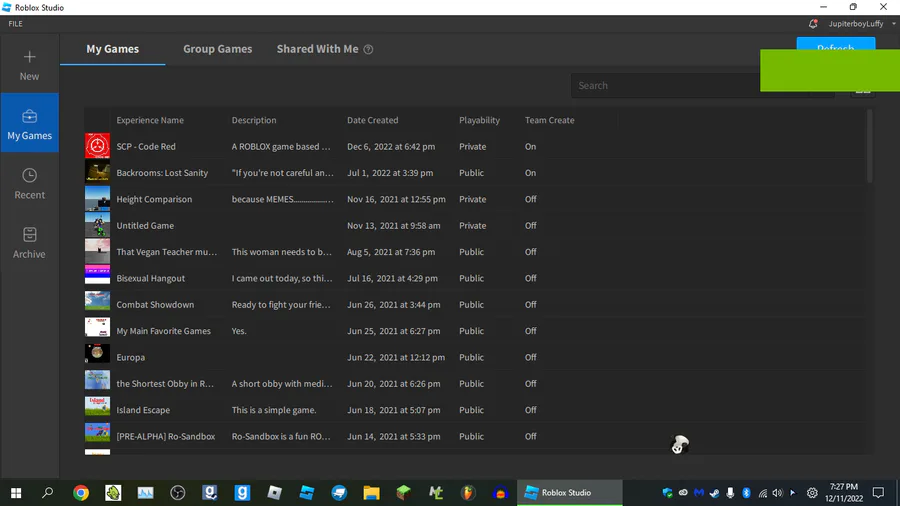
Task: Click the 'Europa' experience name
Action: coord(130,357)
